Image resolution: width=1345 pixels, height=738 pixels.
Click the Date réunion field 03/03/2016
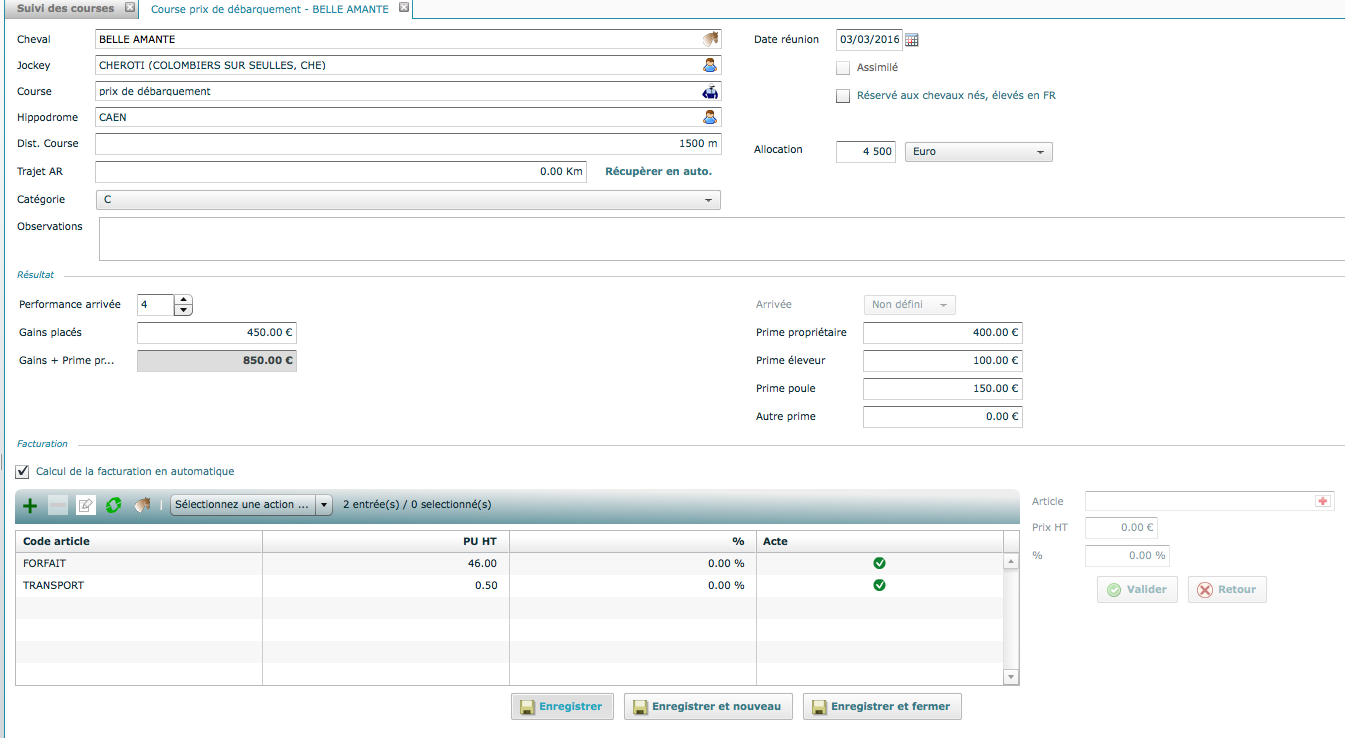[x=869, y=40]
